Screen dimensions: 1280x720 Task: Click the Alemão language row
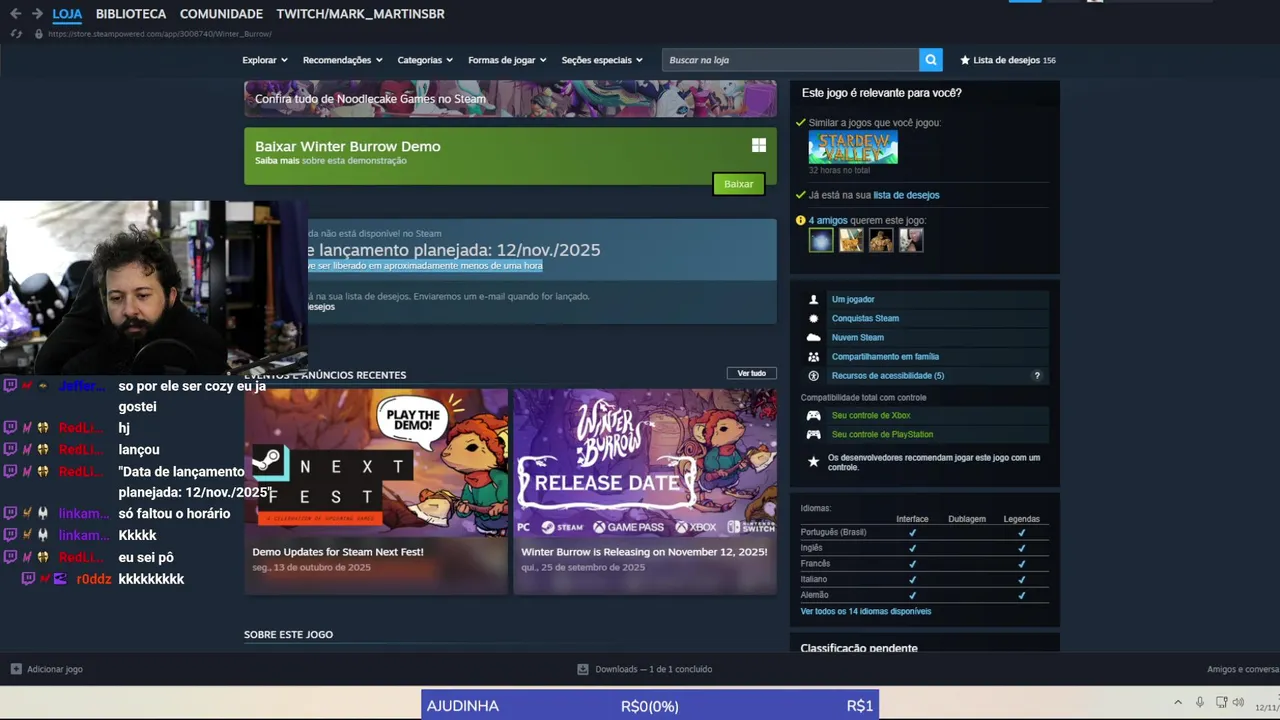[x=925, y=595]
